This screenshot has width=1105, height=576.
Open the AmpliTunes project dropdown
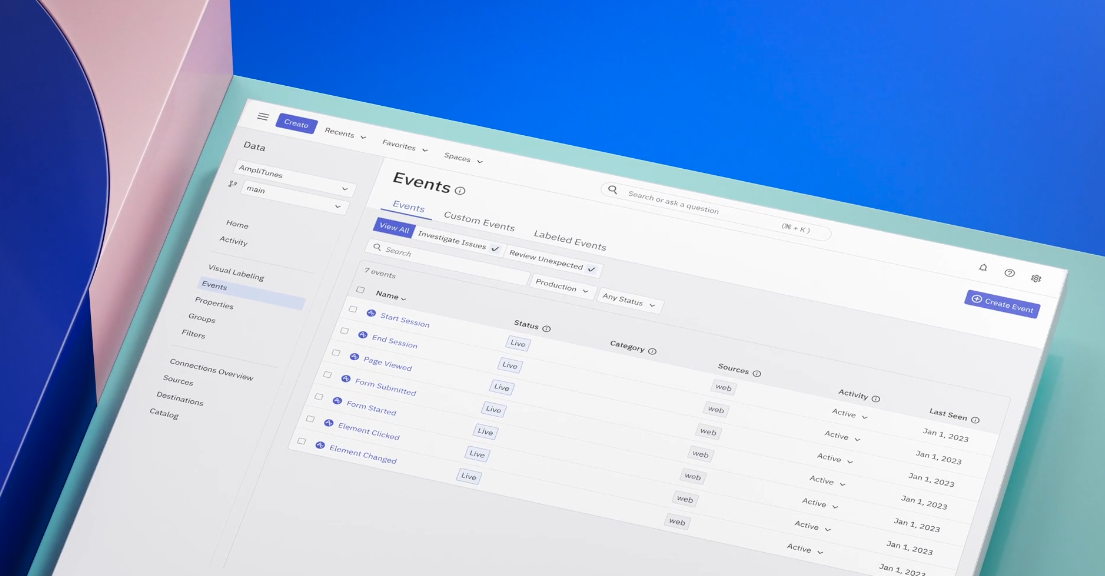click(294, 179)
